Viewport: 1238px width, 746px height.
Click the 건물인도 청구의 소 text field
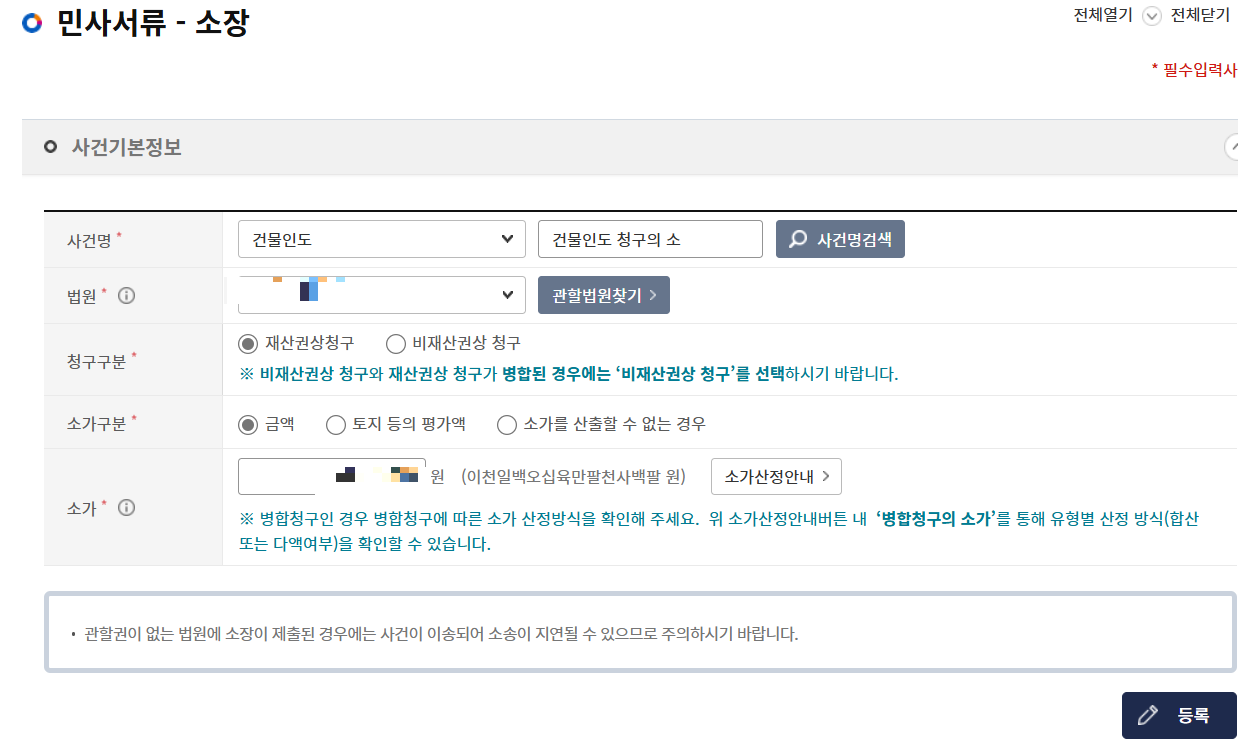[650, 239]
